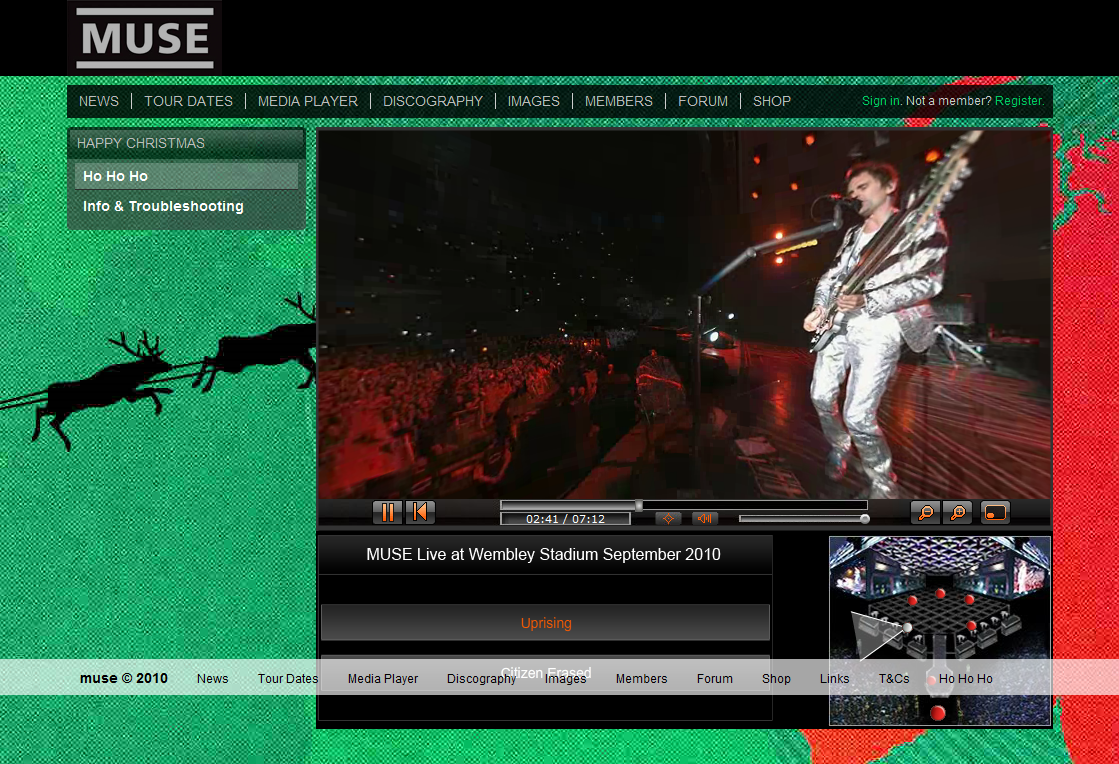Click the orange diamond icon beside the time display

[x=669, y=519]
